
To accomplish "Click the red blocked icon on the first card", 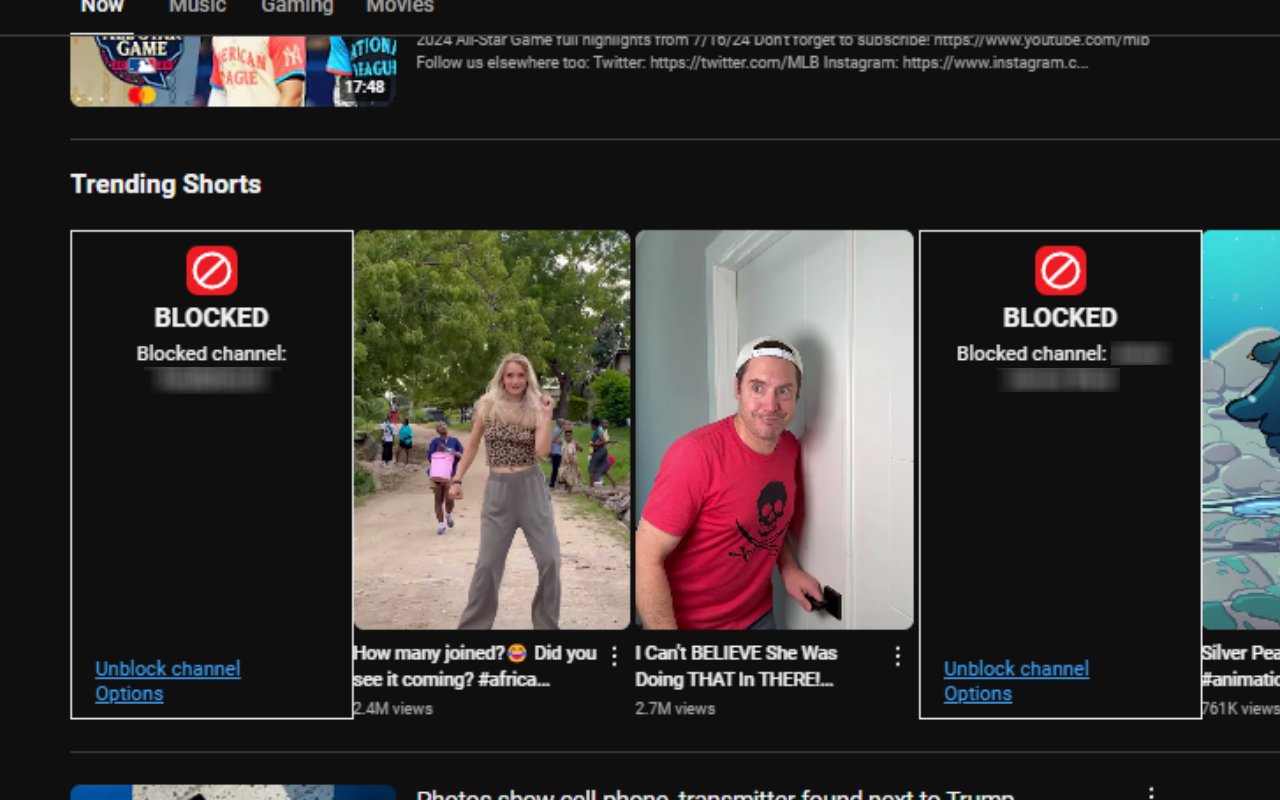I will click(211, 269).
